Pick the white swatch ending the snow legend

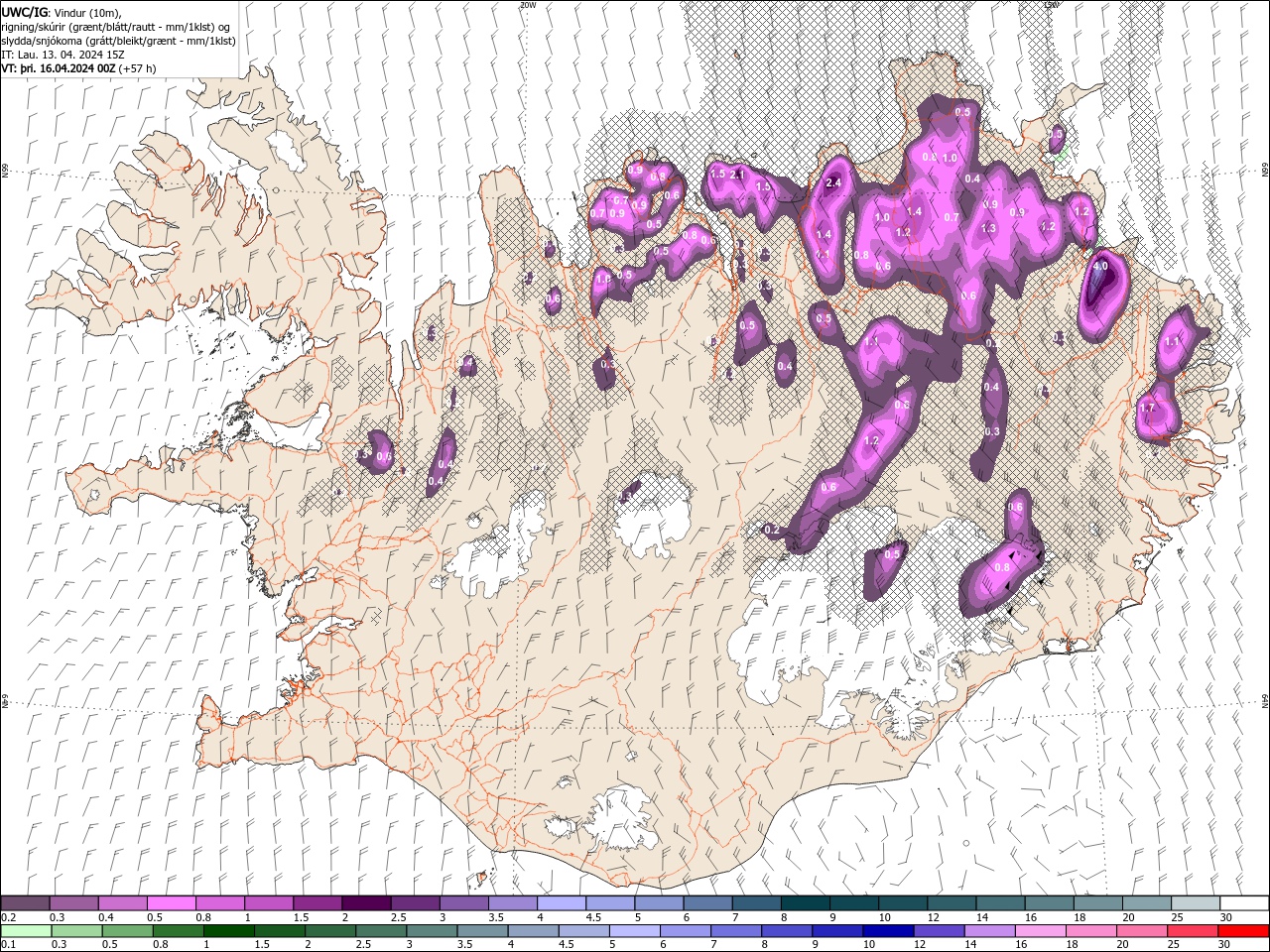pyautogui.click(x=1244, y=903)
